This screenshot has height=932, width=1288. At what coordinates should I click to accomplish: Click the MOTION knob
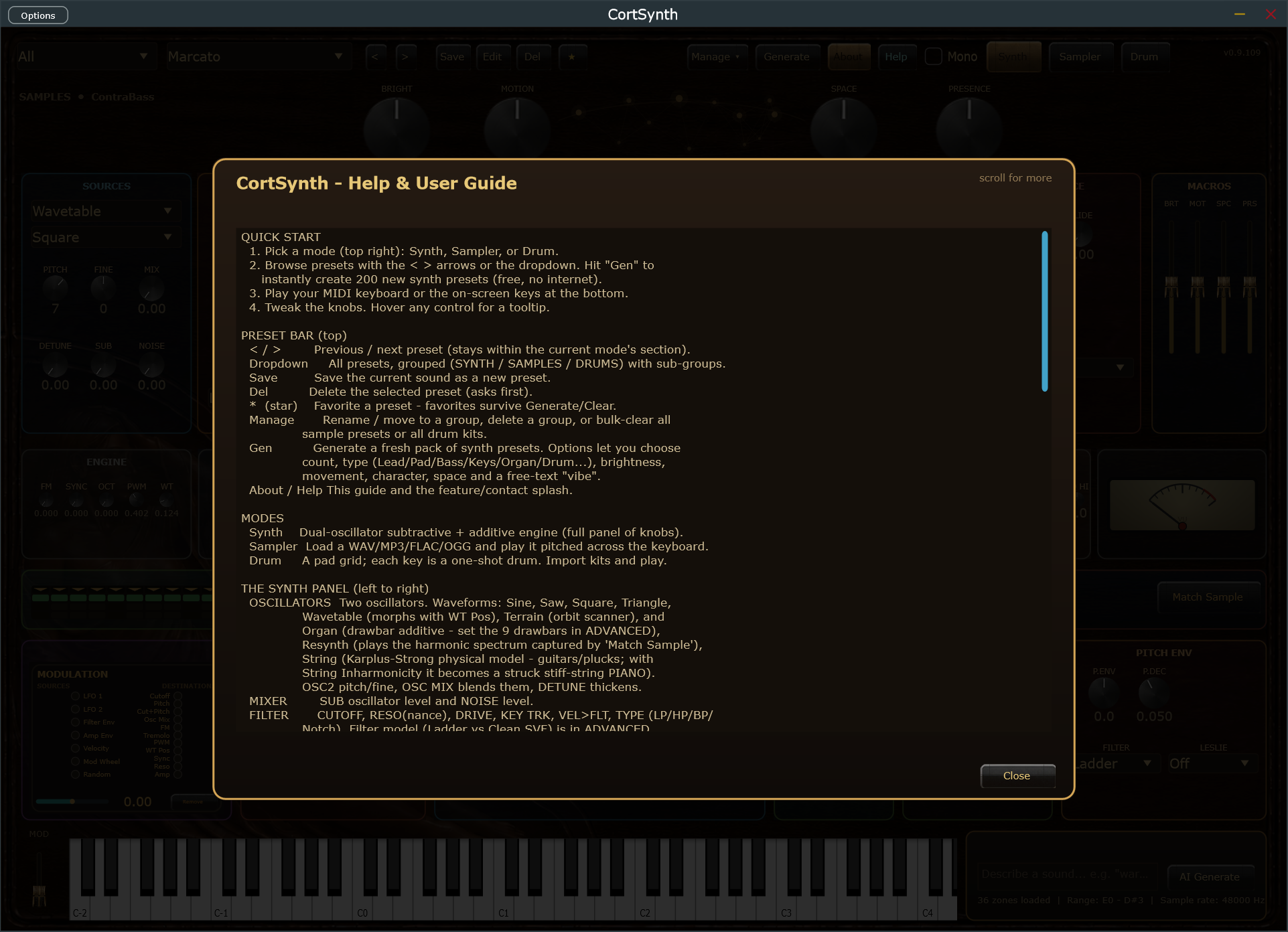point(517,130)
